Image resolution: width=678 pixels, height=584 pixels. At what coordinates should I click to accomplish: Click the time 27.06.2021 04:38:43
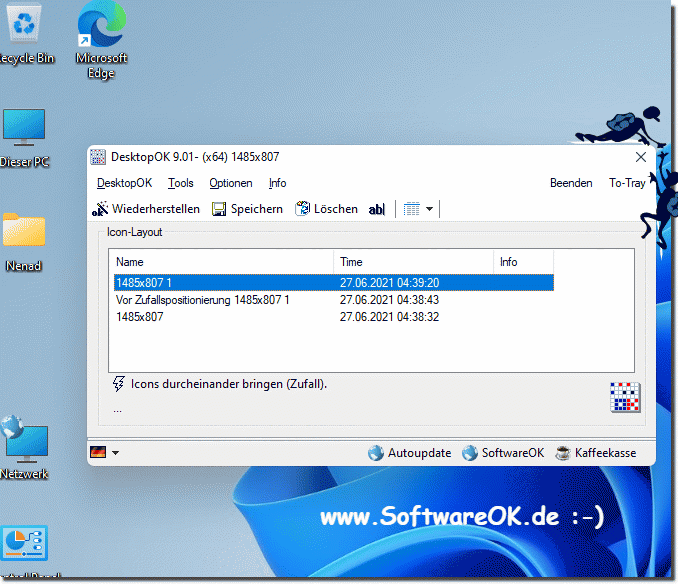pos(389,300)
